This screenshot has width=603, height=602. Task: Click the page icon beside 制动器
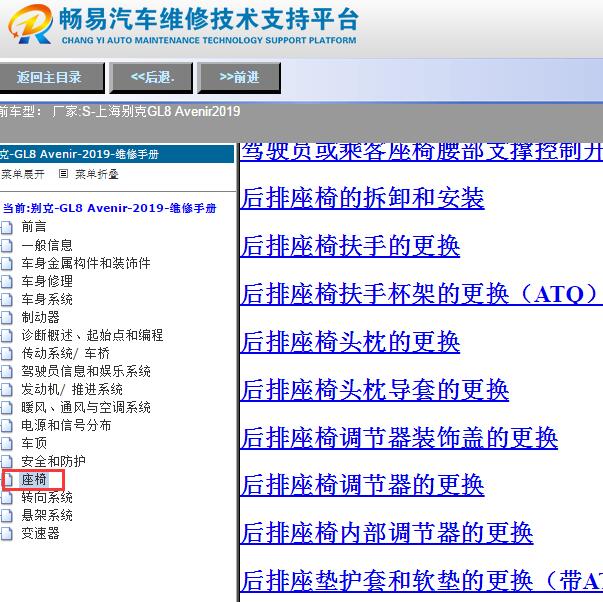6,318
